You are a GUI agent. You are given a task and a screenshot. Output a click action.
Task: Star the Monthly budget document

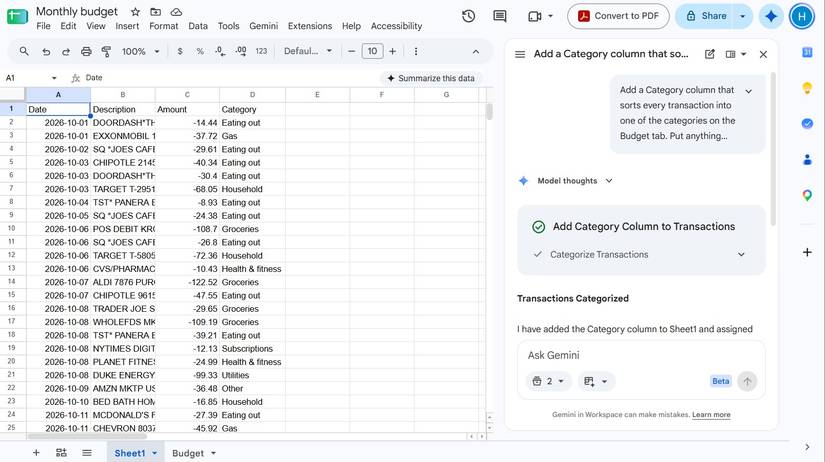(135, 12)
